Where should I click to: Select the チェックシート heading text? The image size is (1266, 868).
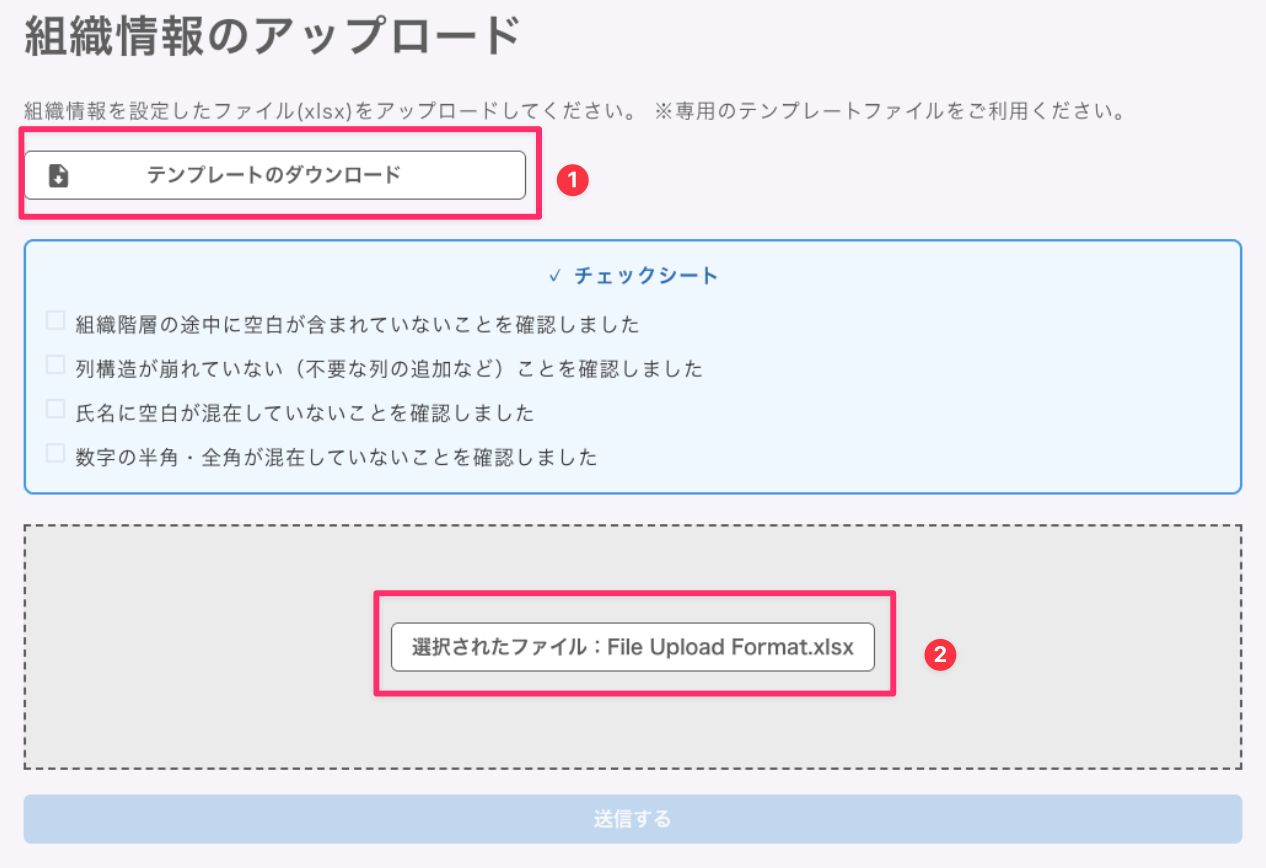646,276
